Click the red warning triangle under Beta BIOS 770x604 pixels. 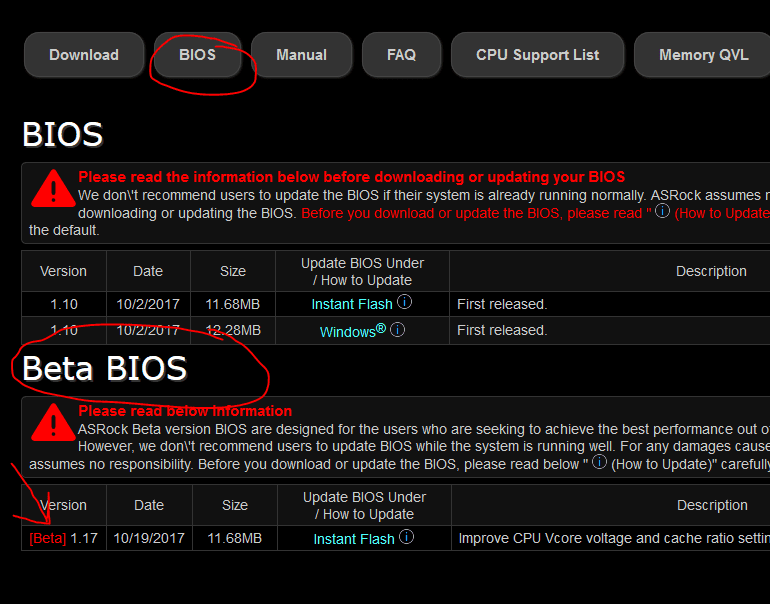[x=53, y=423]
